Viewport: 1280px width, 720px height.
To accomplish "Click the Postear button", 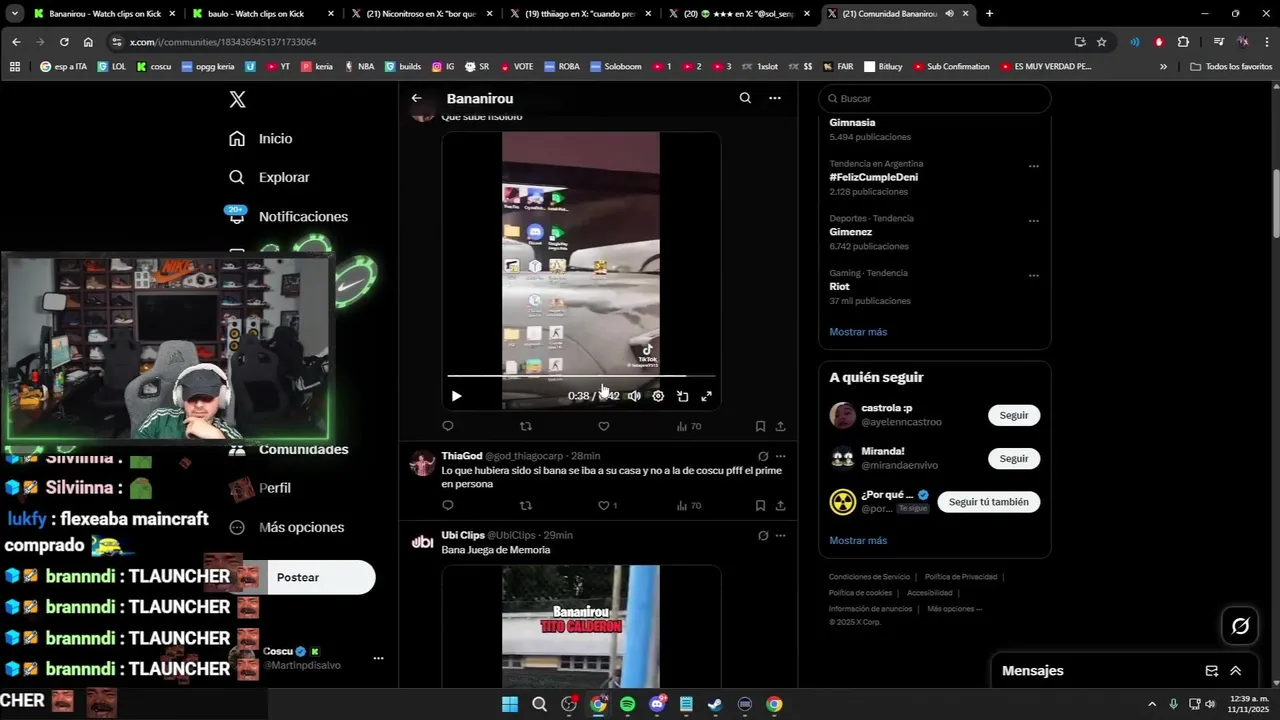I will (298, 578).
